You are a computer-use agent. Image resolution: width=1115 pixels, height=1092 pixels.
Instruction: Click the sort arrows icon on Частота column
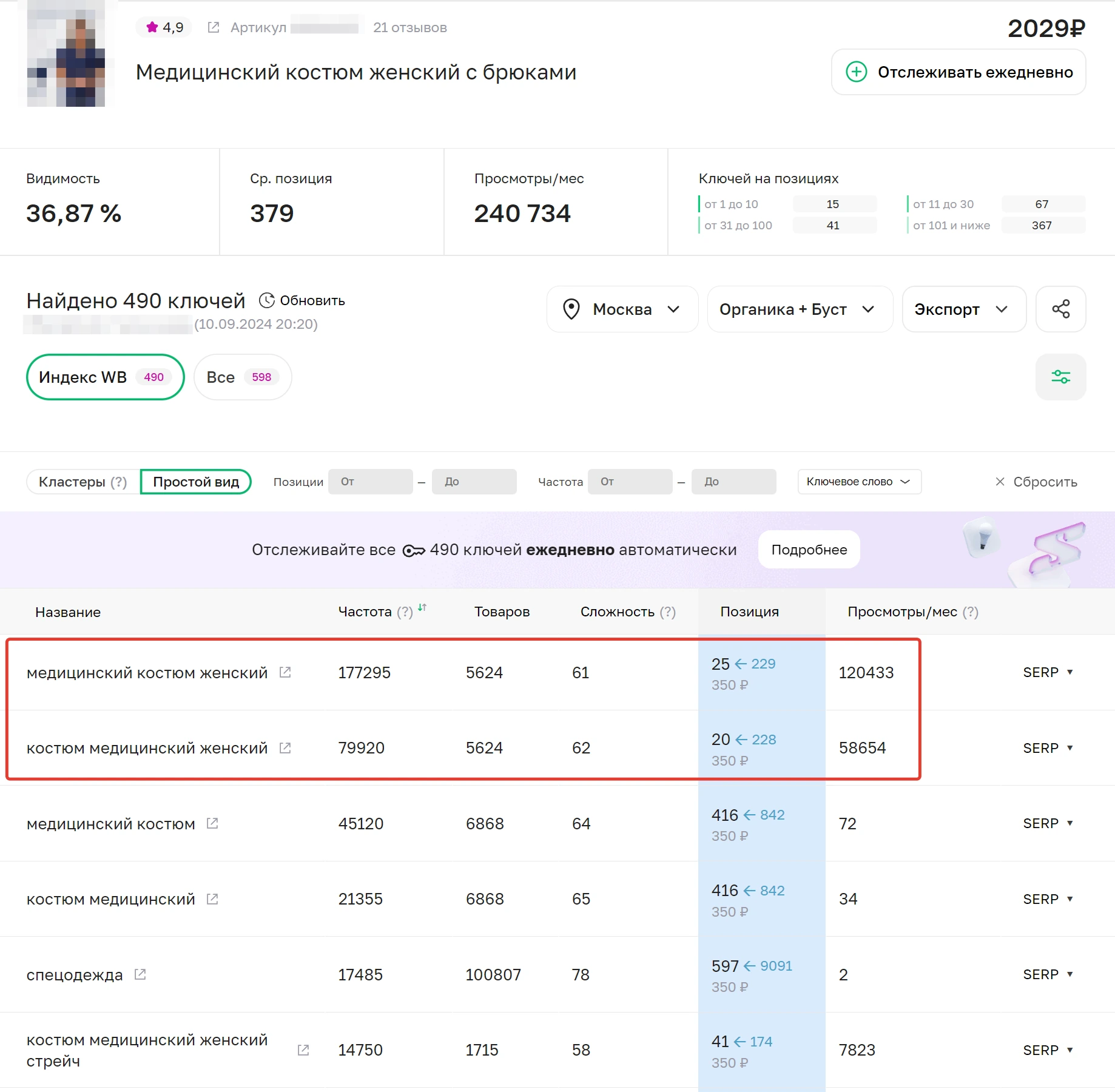(422, 607)
